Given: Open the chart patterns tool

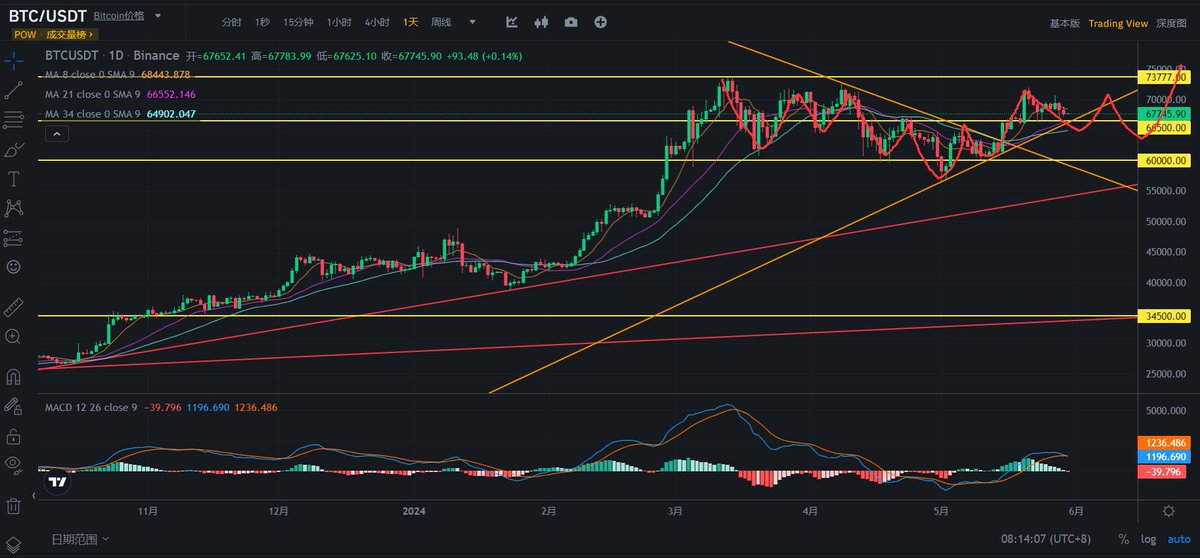Looking at the screenshot, I should 13,208.
